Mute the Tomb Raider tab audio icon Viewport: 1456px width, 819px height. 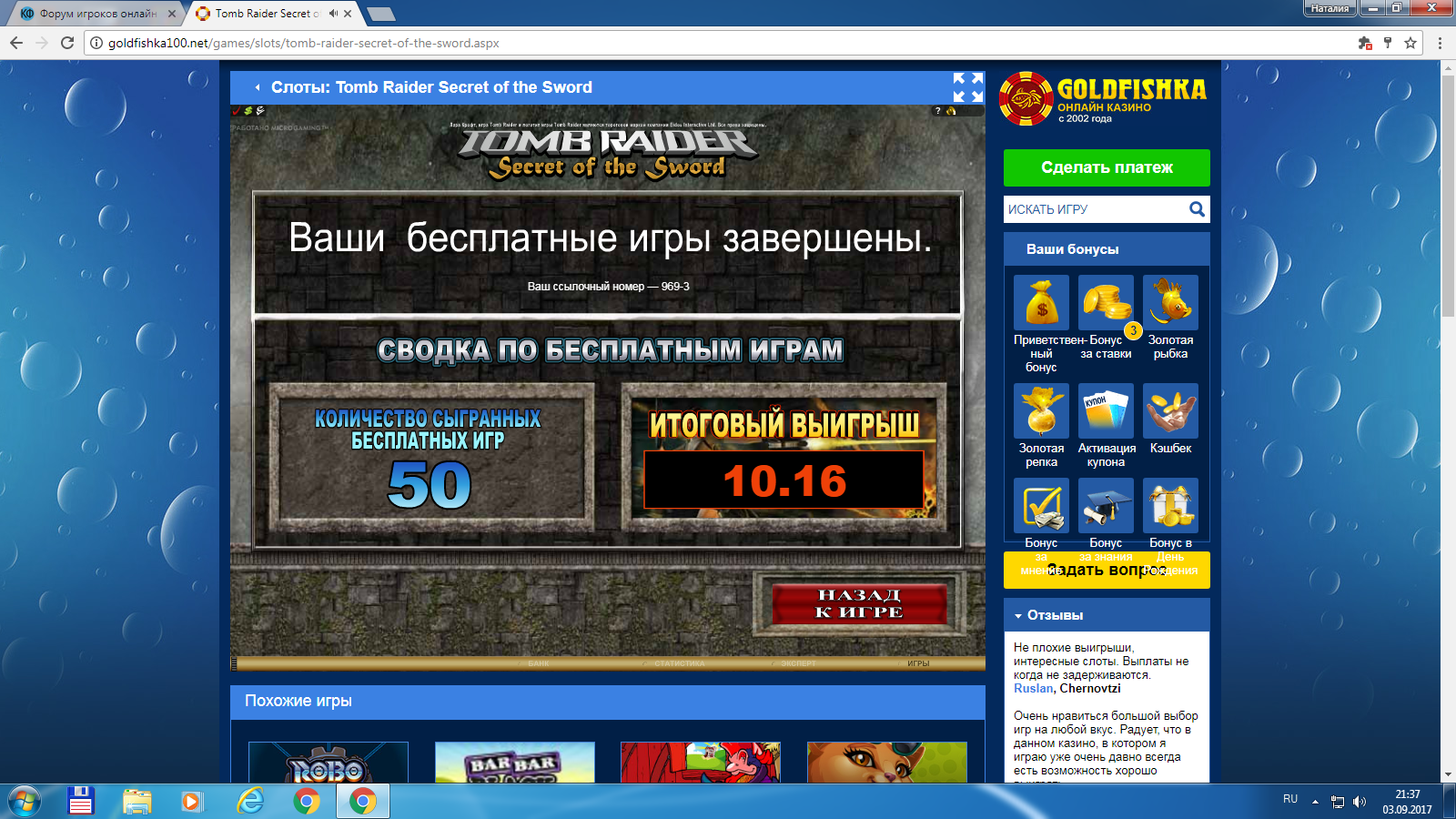click(333, 14)
